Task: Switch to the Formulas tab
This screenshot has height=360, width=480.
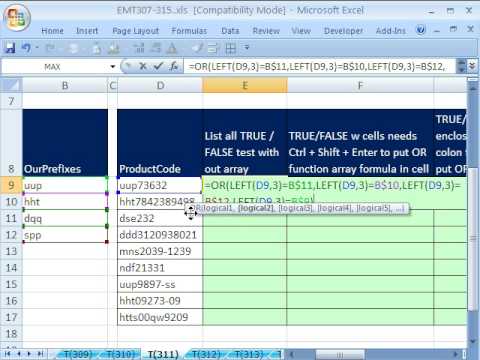Action: pyautogui.click(x=189, y=31)
